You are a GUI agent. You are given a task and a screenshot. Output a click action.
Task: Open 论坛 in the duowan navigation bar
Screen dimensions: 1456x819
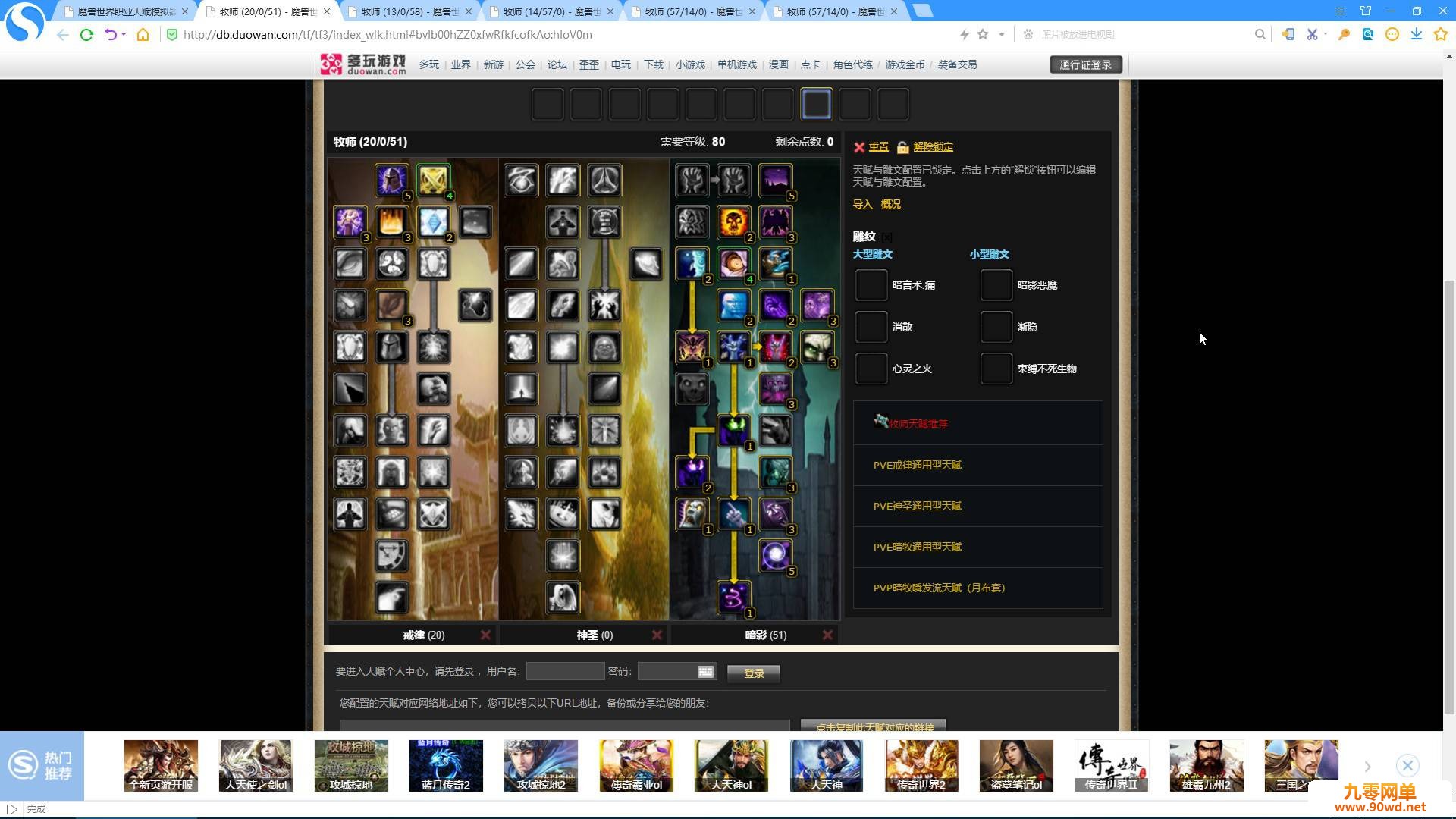tap(557, 64)
